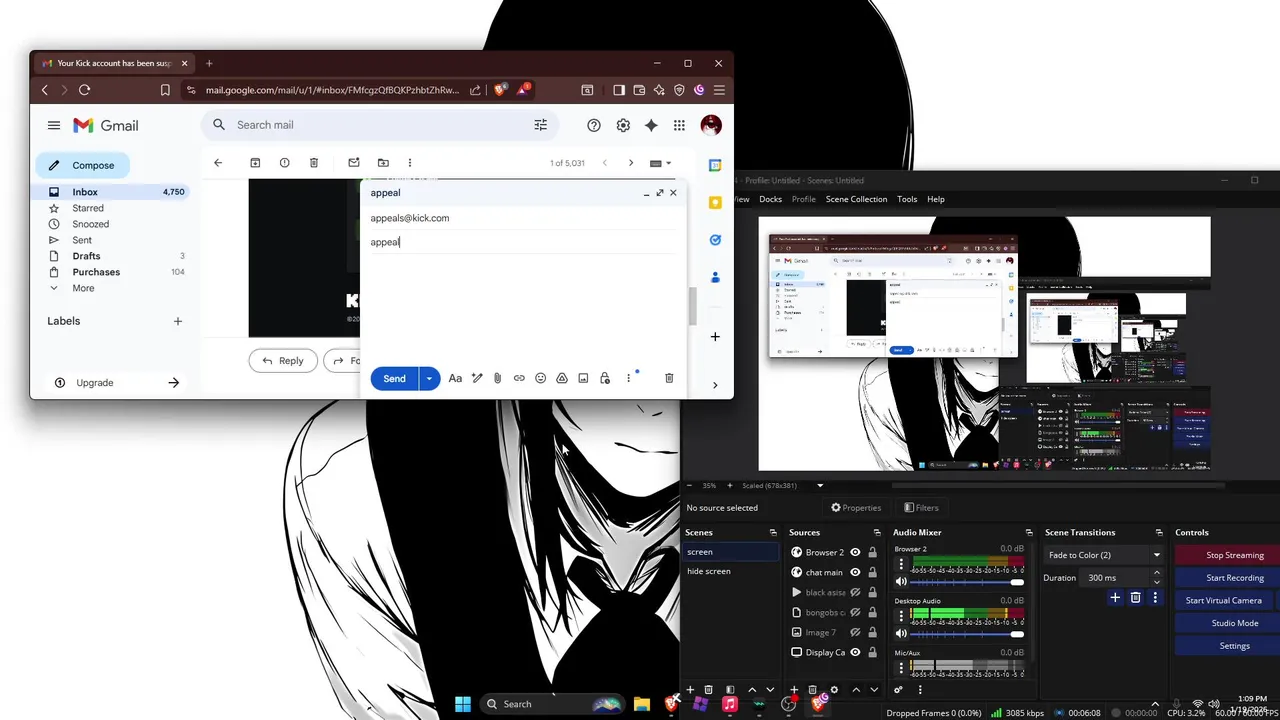Click the Gmail Compose button
The height and width of the screenshot is (720, 1280).
tap(83, 165)
